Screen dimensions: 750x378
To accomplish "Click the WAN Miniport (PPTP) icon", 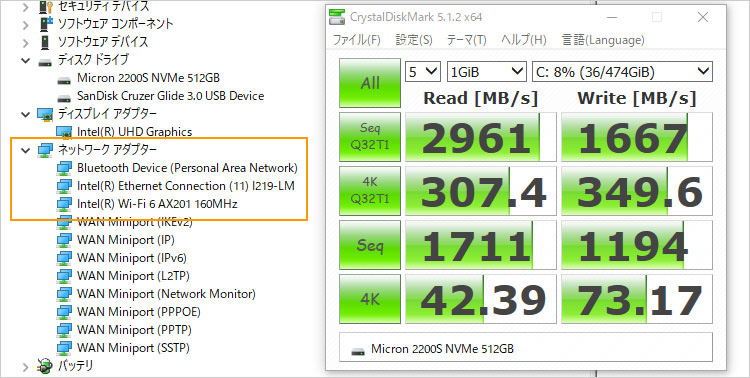I will [64, 330].
